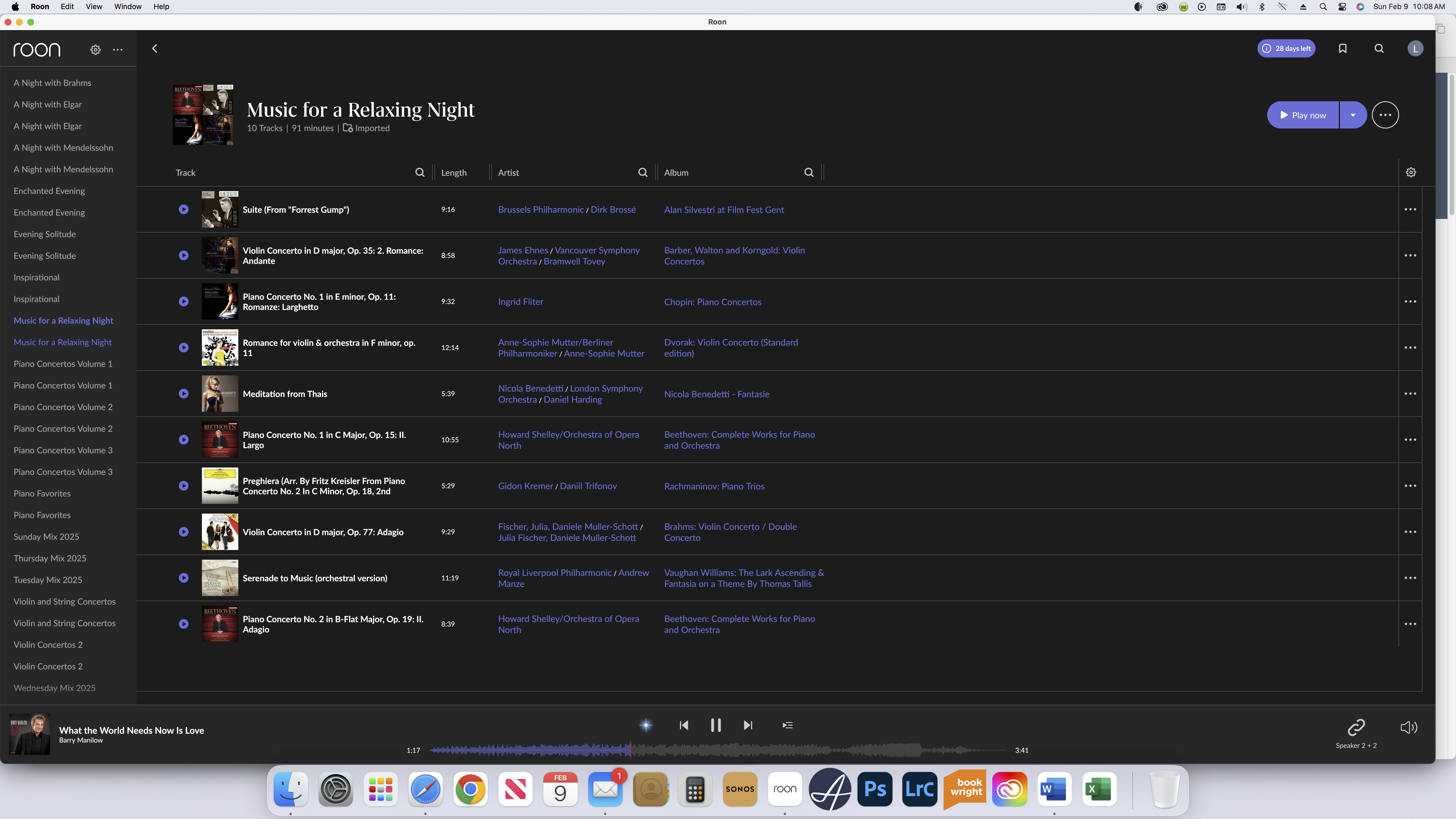Click Length column header
The width and height of the screenshot is (1456, 819).
coord(454,172)
